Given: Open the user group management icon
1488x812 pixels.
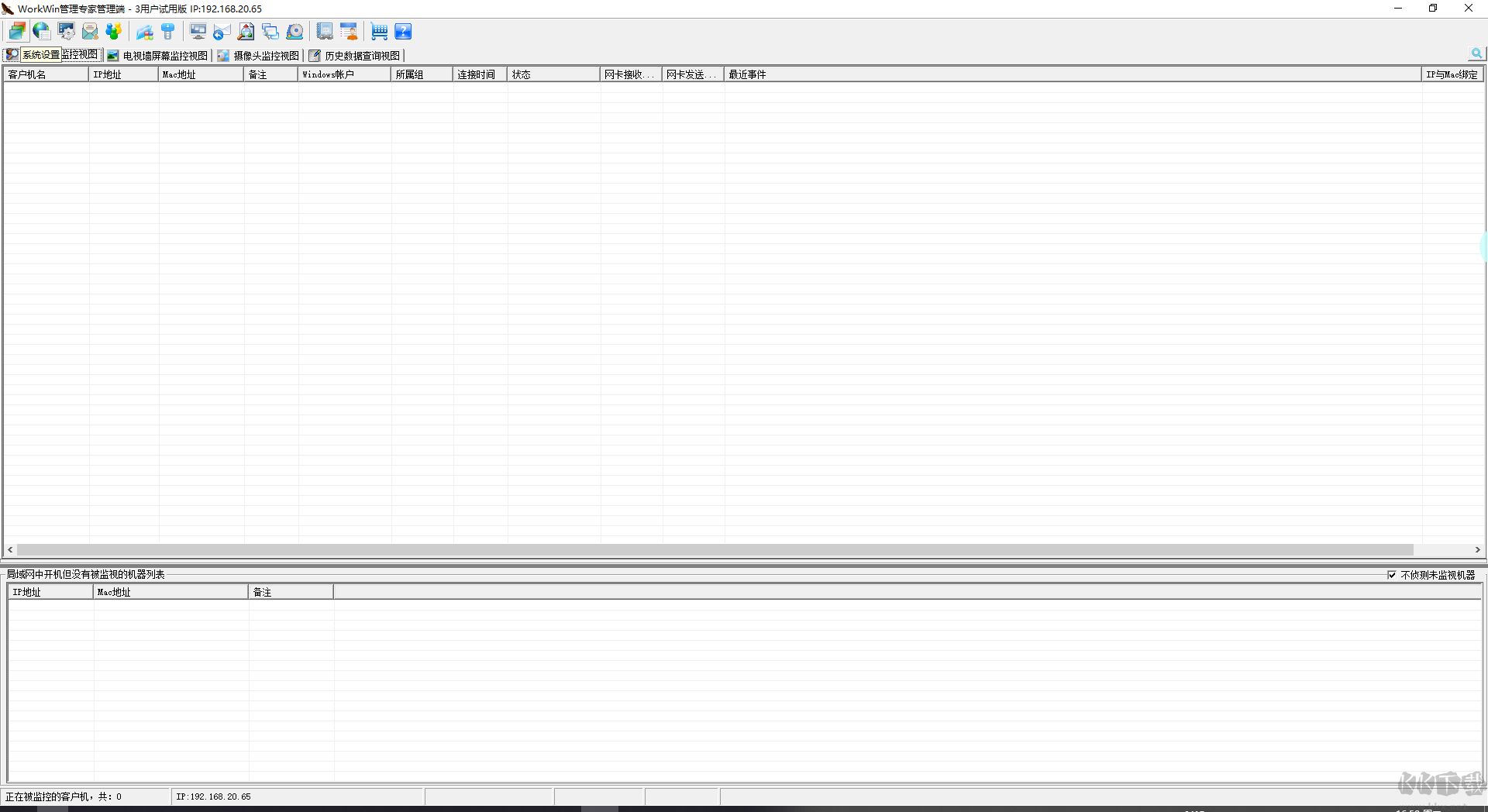Looking at the screenshot, I should pyautogui.click(x=113, y=31).
